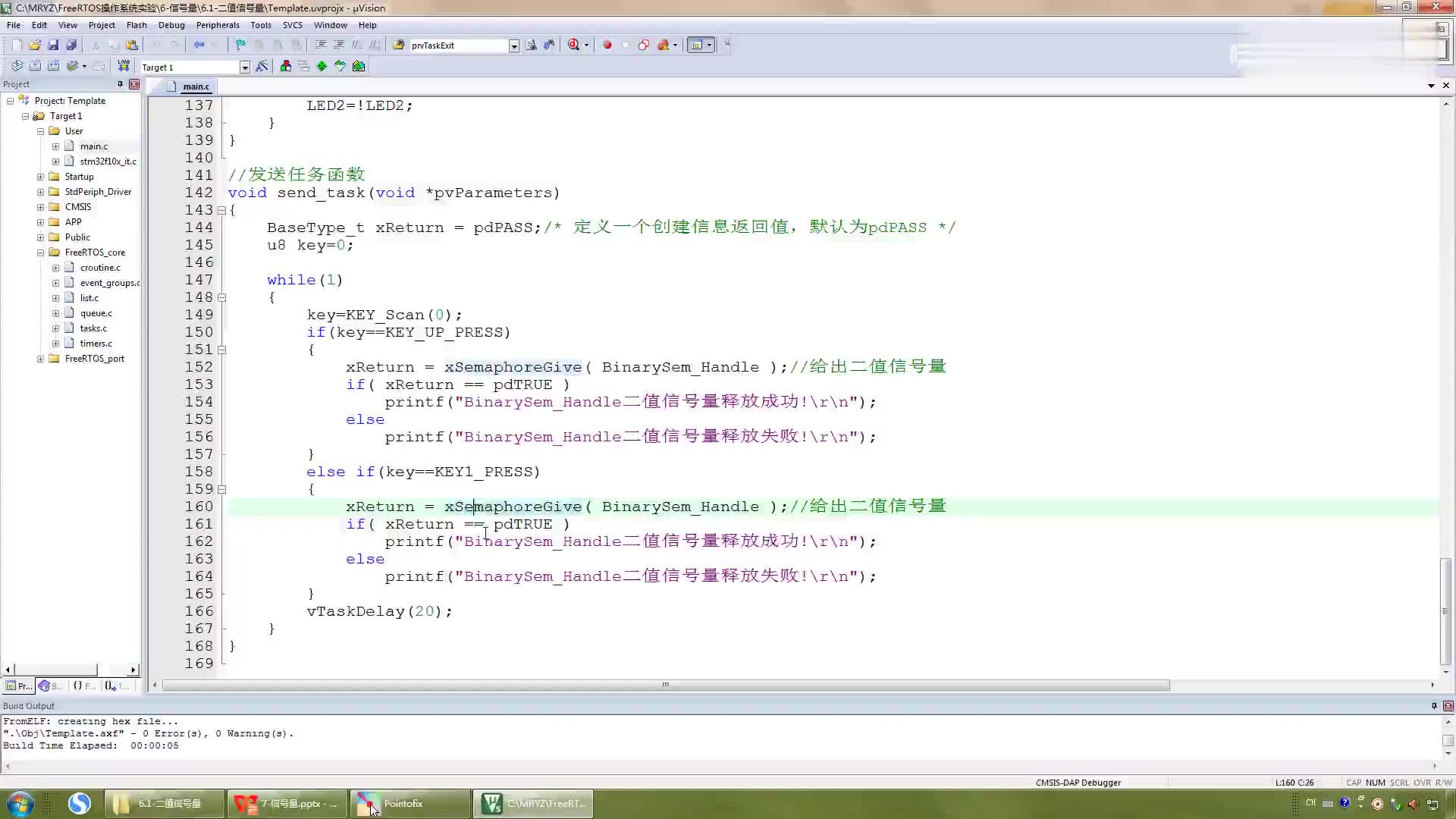
Task: Start debug session with magnifier-d icon
Action: pyautogui.click(x=573, y=45)
